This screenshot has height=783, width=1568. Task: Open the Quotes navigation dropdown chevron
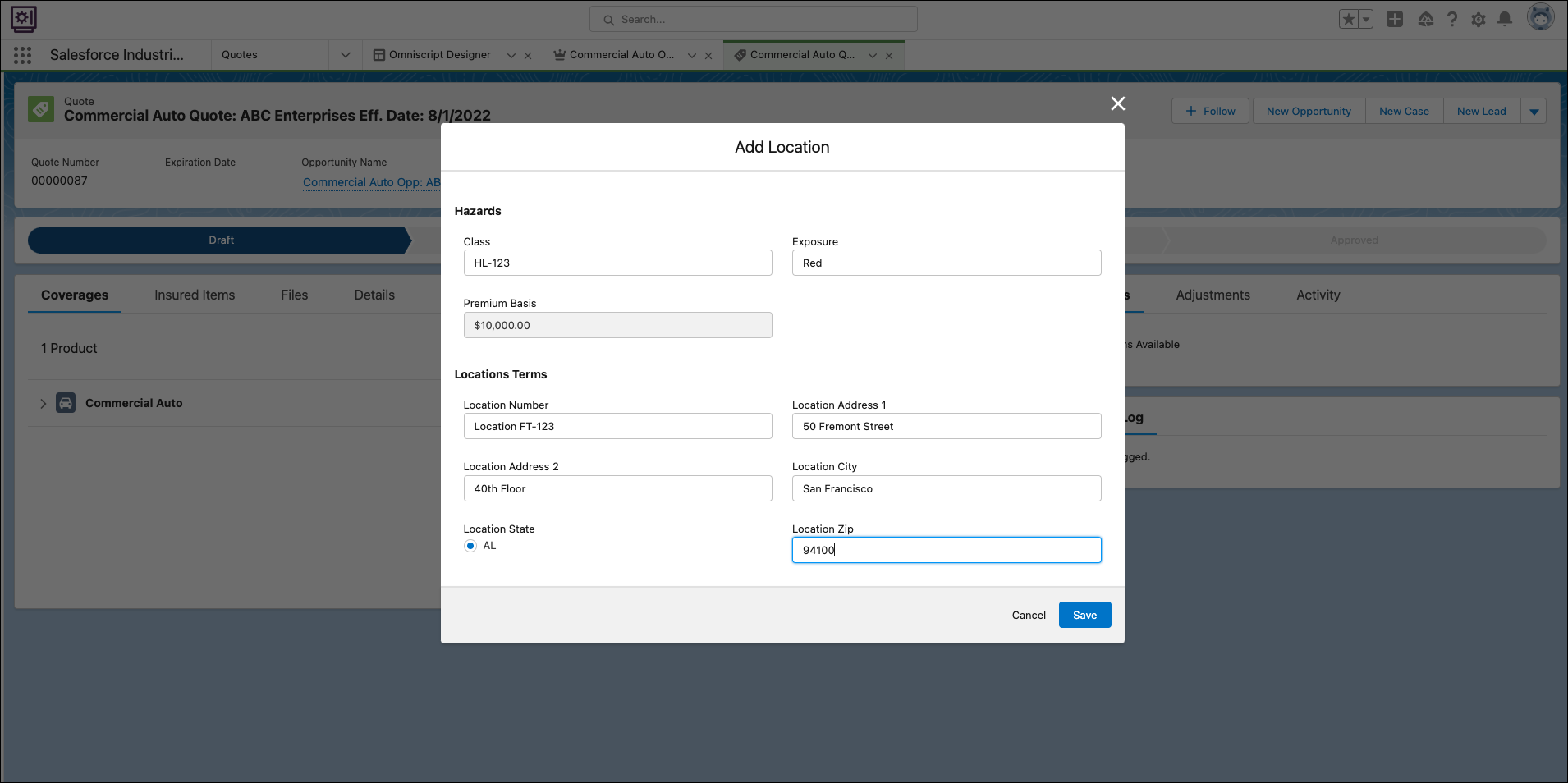[x=346, y=55]
